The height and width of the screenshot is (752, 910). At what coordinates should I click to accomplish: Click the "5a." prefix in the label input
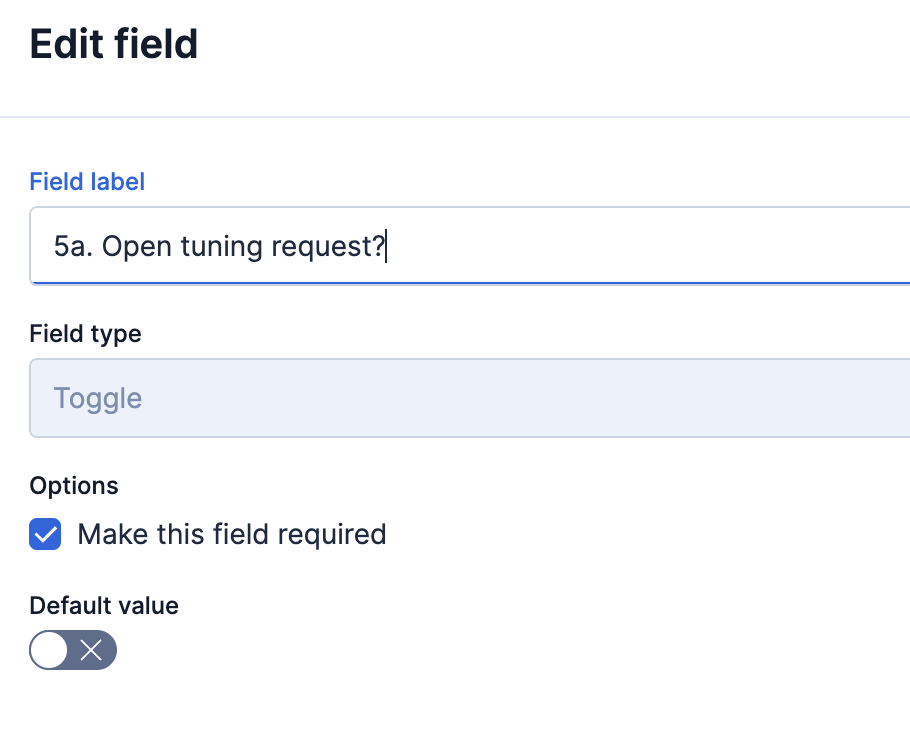point(73,246)
